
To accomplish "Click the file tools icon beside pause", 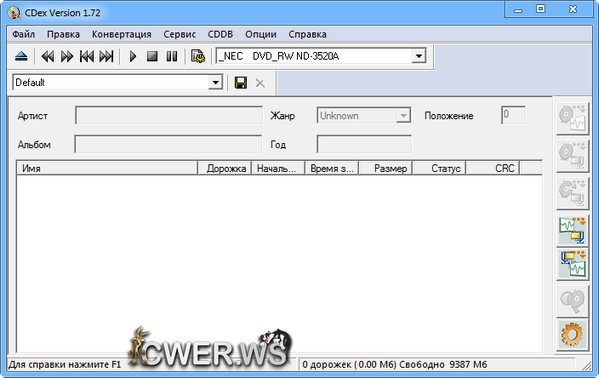I will tap(198, 56).
